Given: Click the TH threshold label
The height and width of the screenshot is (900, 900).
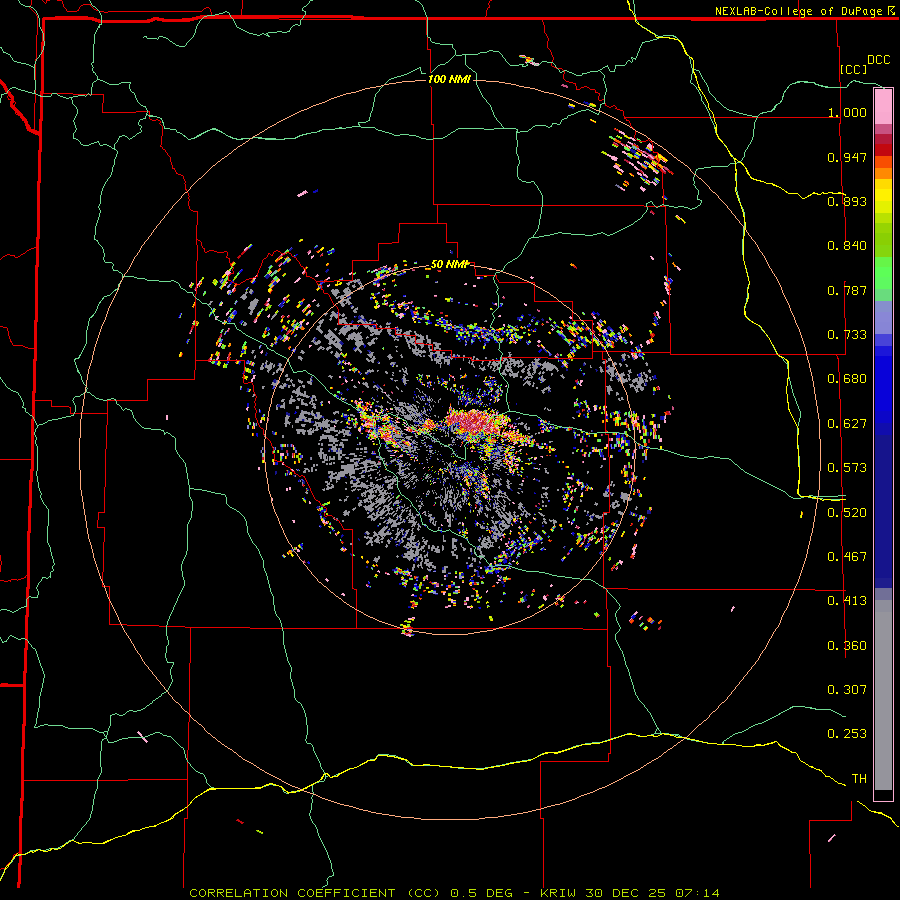Looking at the screenshot, I should point(859,779).
